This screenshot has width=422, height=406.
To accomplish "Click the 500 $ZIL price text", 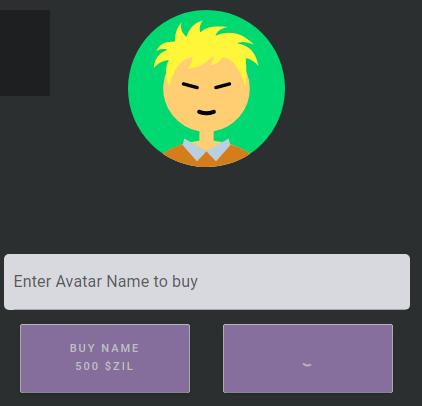I will 104,366.
